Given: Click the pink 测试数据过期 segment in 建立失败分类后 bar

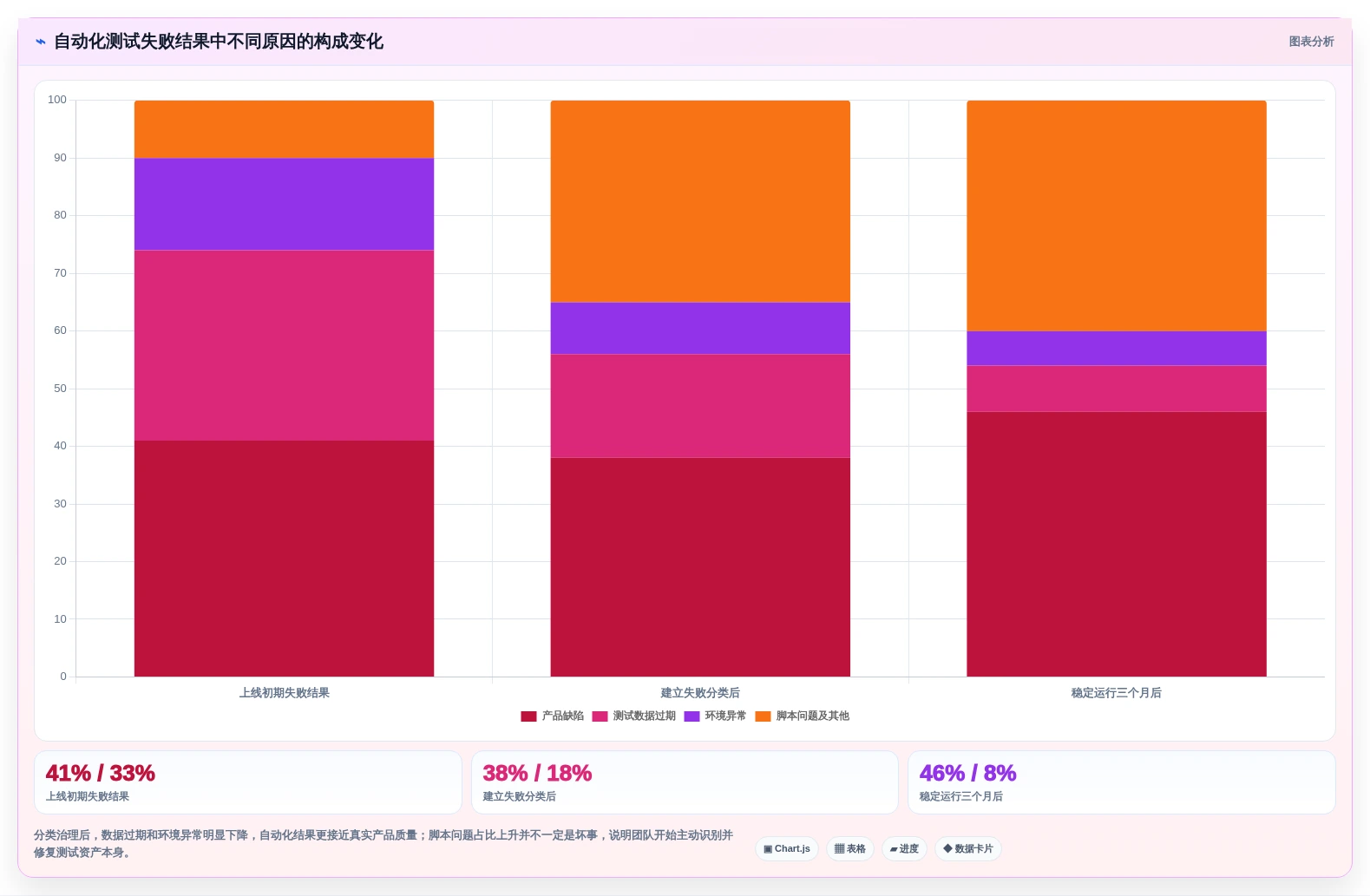Looking at the screenshot, I should click(x=700, y=406).
